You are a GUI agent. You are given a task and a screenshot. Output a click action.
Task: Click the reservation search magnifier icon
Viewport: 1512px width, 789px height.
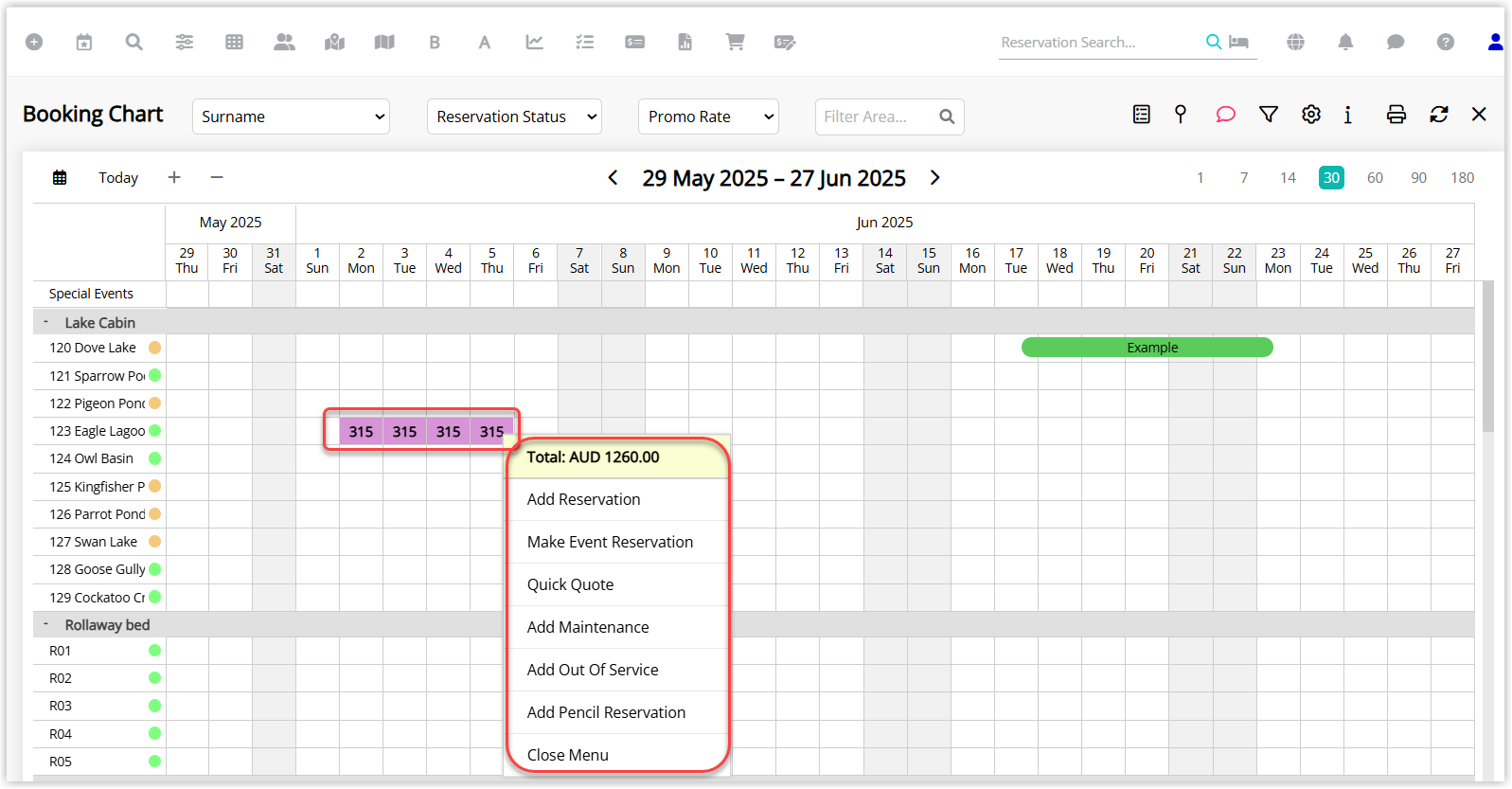[1213, 42]
